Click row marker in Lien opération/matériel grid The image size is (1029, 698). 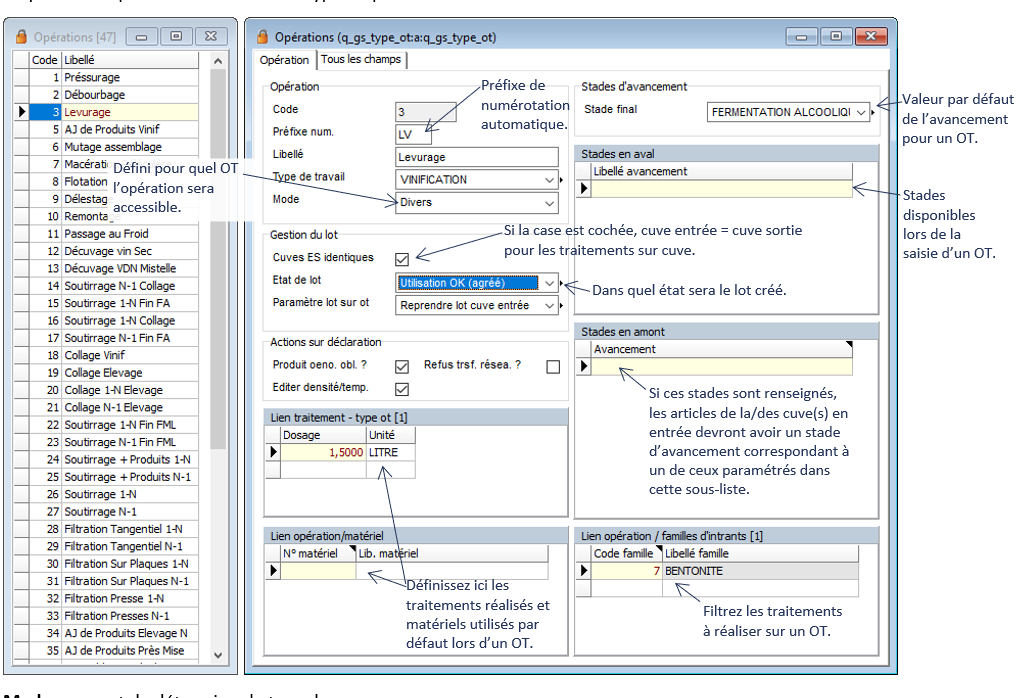click(x=273, y=570)
